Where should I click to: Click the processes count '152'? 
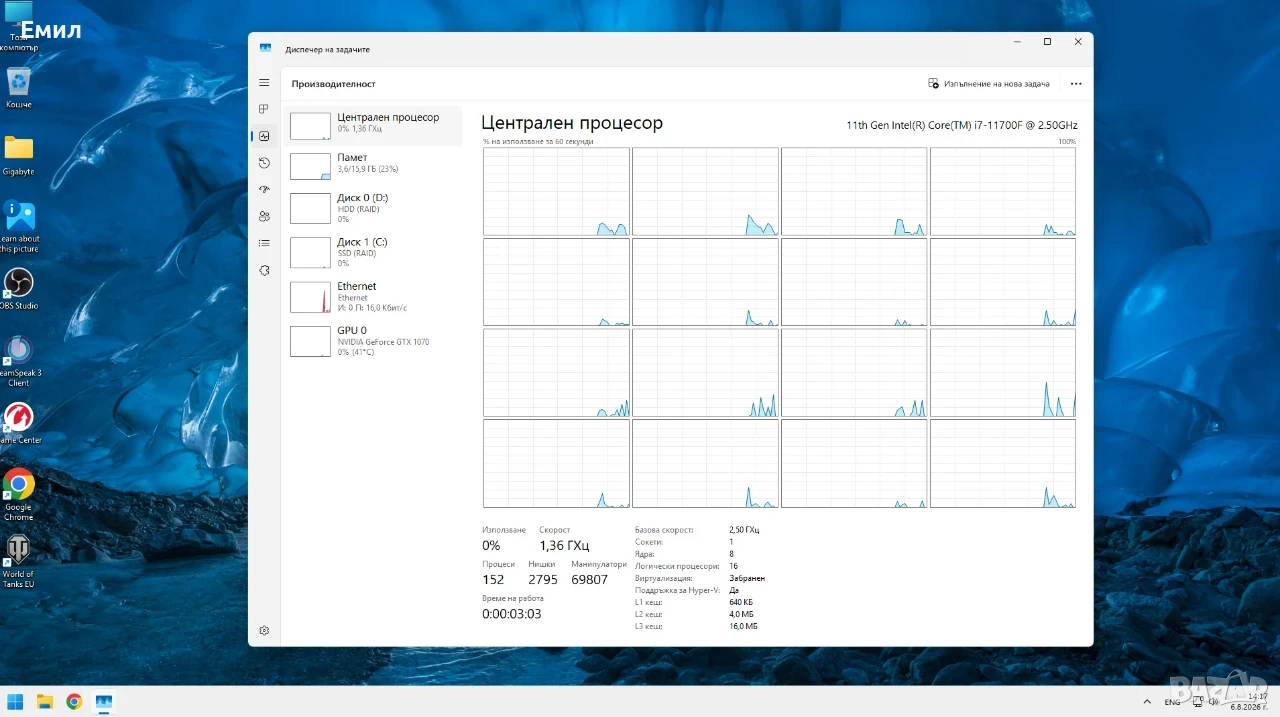(493, 580)
